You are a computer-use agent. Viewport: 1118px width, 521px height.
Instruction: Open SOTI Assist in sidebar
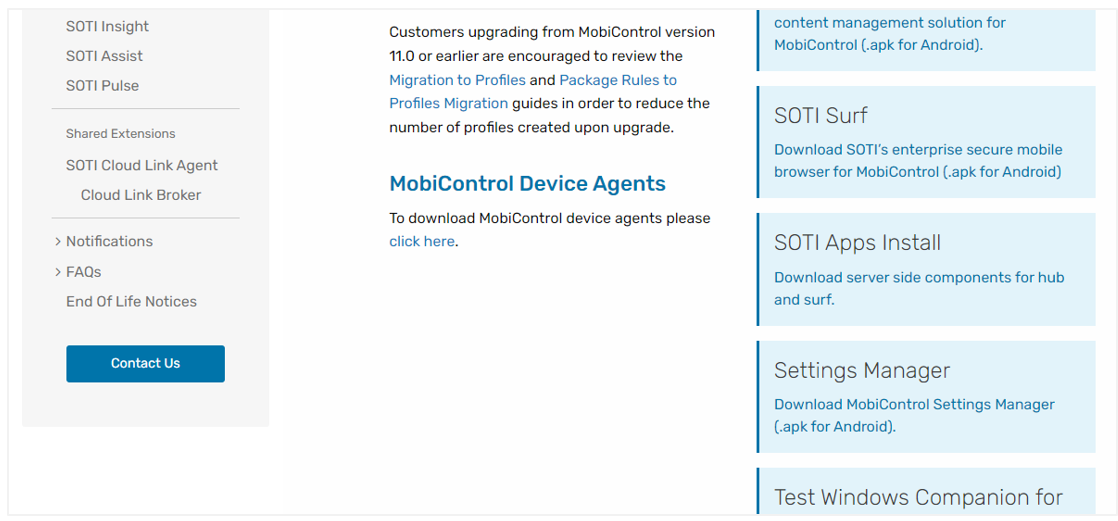[x=104, y=56]
